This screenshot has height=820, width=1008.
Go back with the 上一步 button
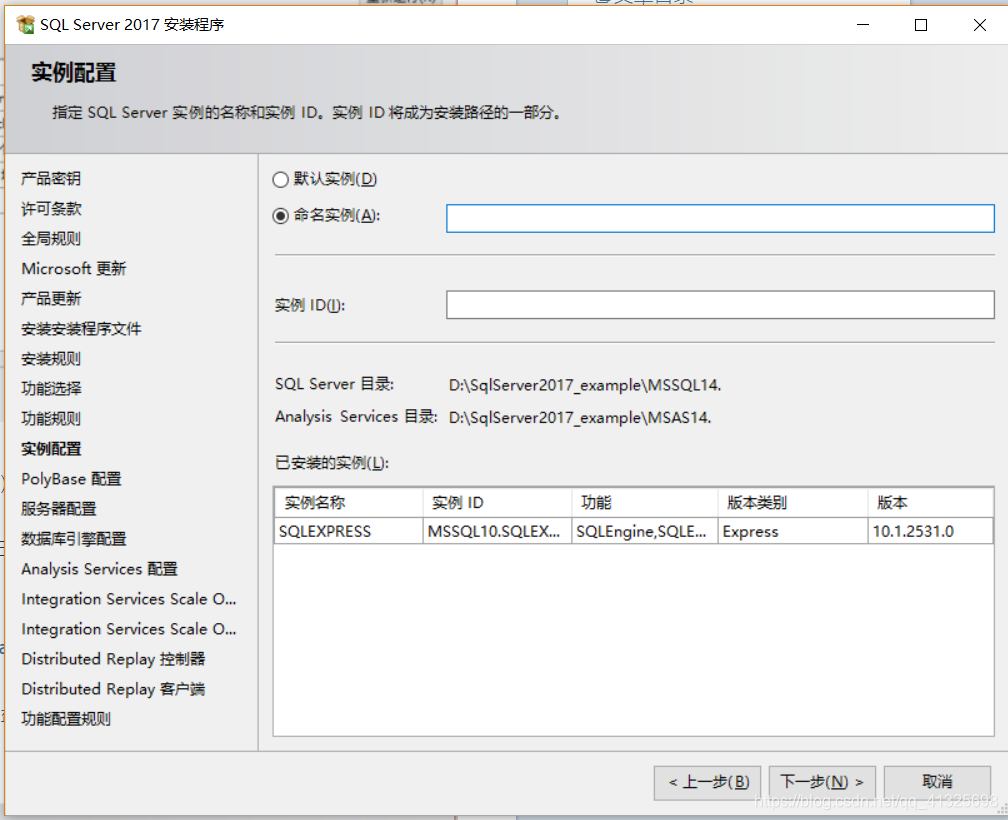click(x=707, y=782)
